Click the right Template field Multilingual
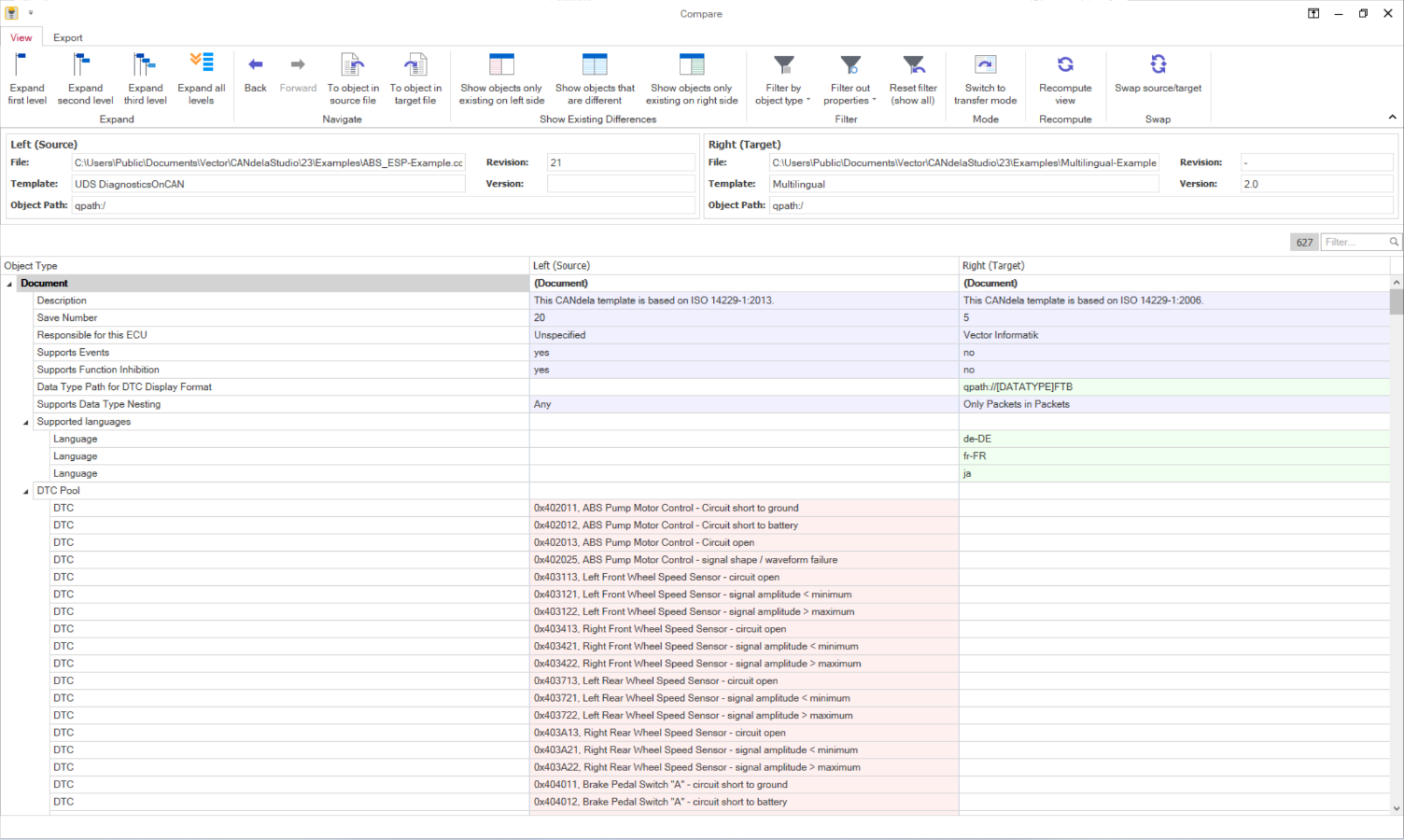 [x=964, y=184]
